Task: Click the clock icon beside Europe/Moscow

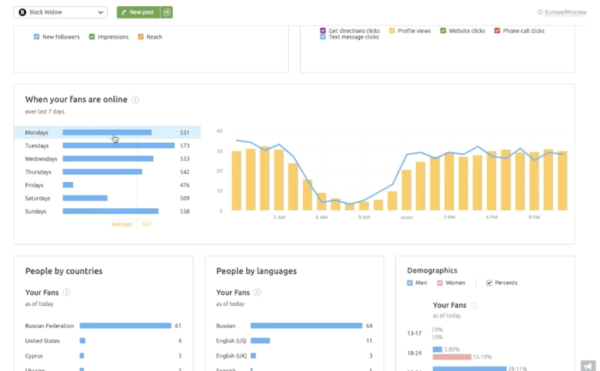Action: pyautogui.click(x=540, y=12)
